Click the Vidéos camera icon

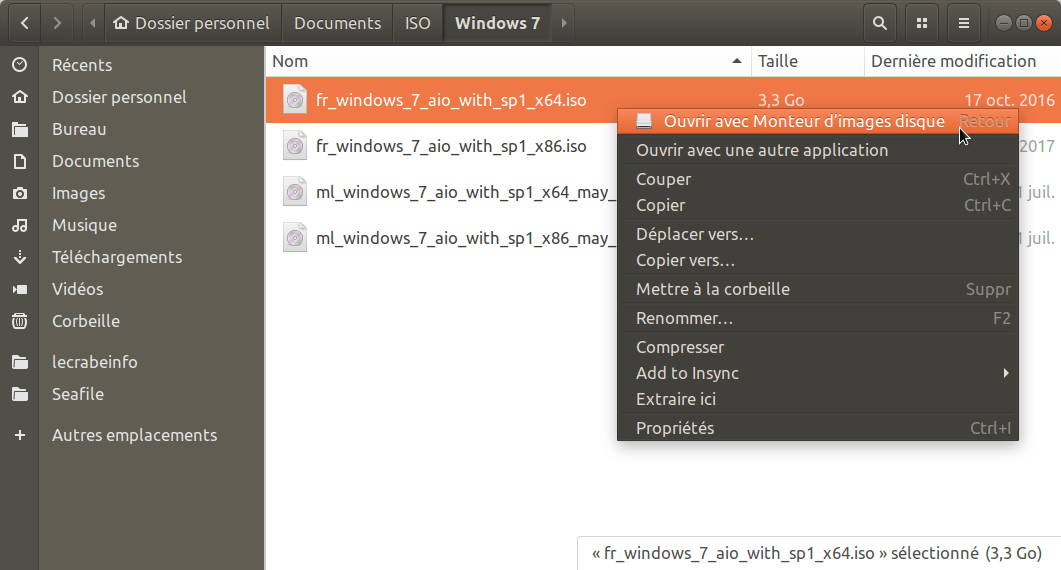20,289
